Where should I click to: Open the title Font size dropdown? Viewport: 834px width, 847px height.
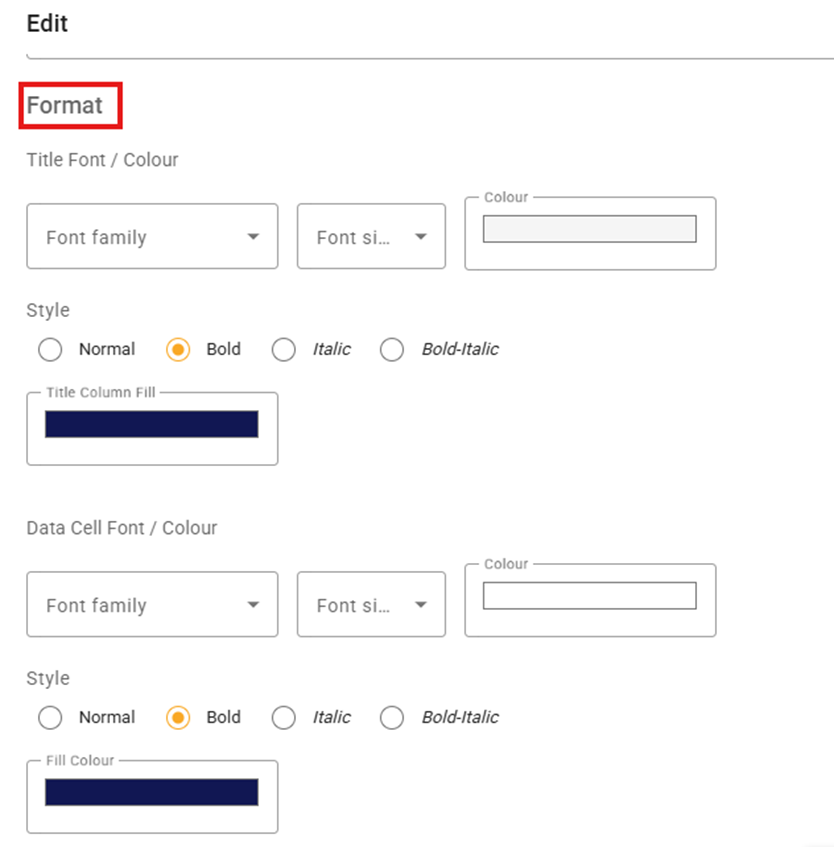click(371, 237)
